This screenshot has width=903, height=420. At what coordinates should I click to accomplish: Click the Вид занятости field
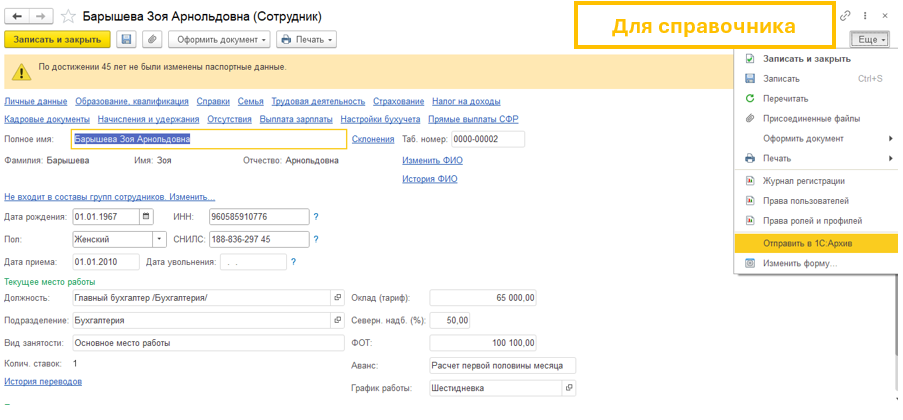click(x=208, y=343)
